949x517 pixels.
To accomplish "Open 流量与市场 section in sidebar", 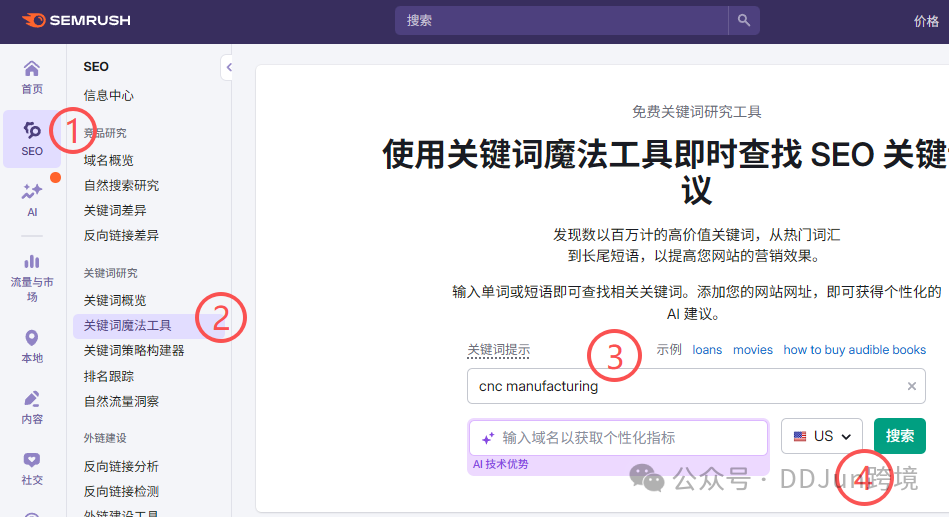I will [x=32, y=278].
